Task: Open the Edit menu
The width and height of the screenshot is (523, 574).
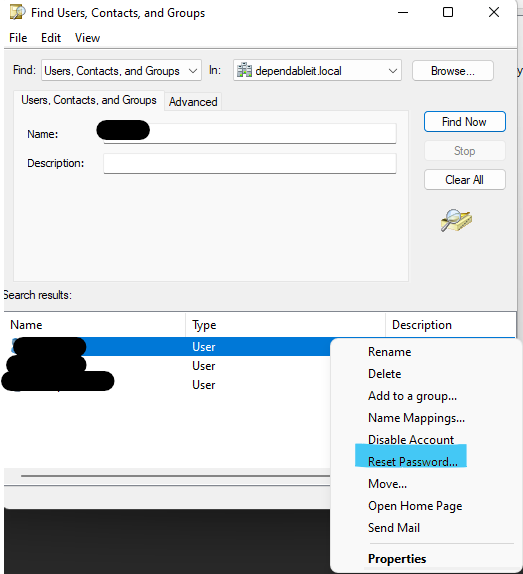Action: click(51, 38)
